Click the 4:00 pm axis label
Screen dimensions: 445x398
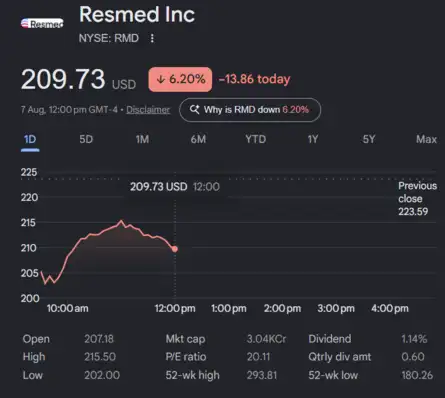(x=390, y=308)
